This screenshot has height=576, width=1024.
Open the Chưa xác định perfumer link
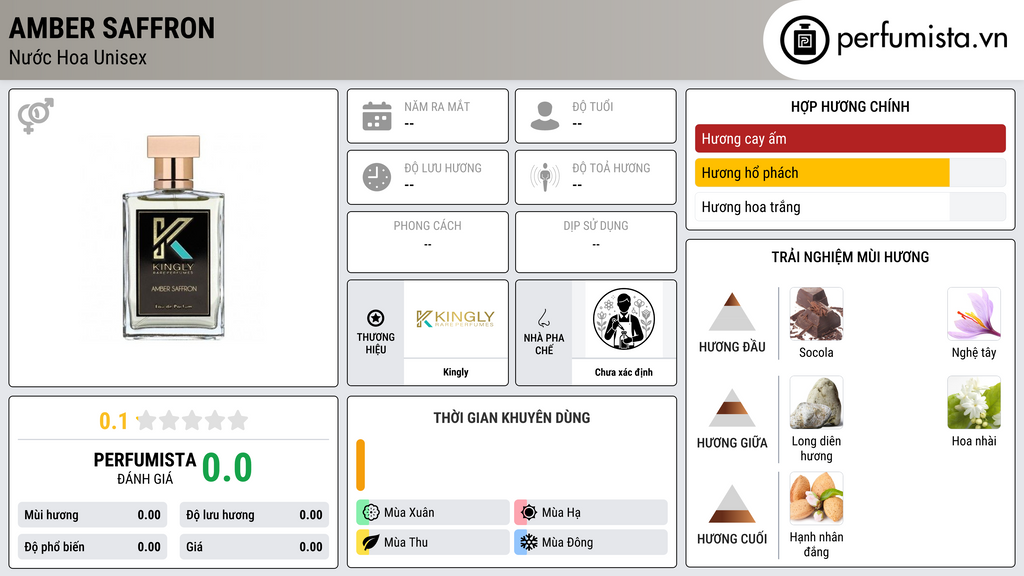[624, 372]
